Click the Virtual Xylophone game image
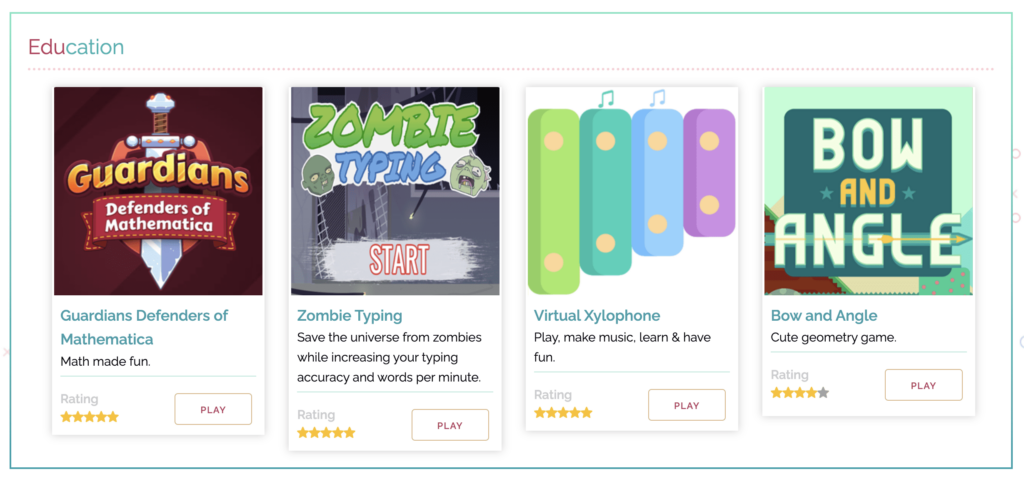 [632, 191]
